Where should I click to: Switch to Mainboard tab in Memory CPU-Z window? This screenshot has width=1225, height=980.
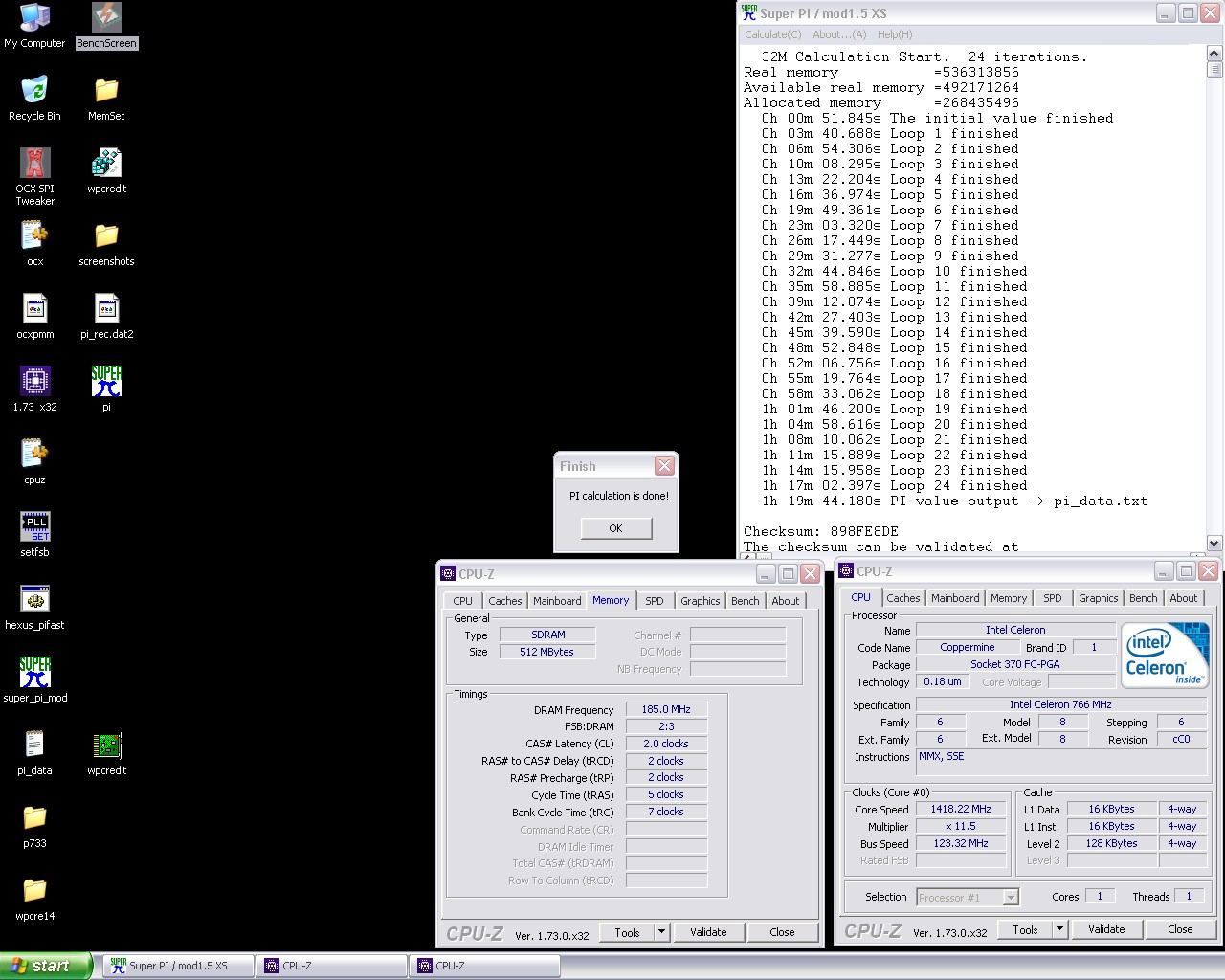(557, 601)
